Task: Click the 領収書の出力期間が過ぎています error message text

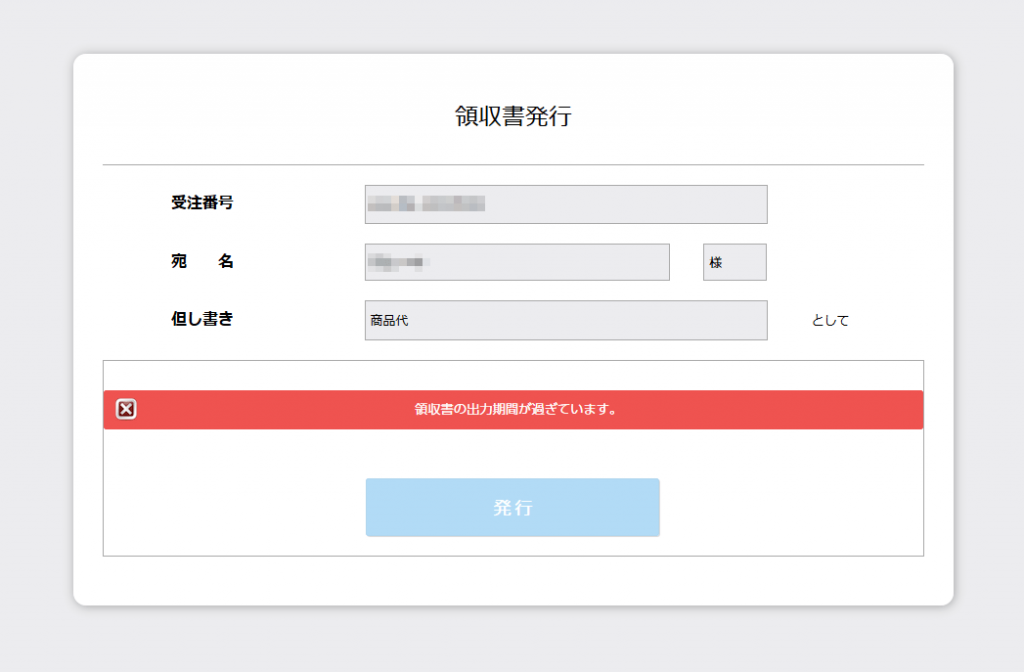Action: pyautogui.click(x=514, y=409)
